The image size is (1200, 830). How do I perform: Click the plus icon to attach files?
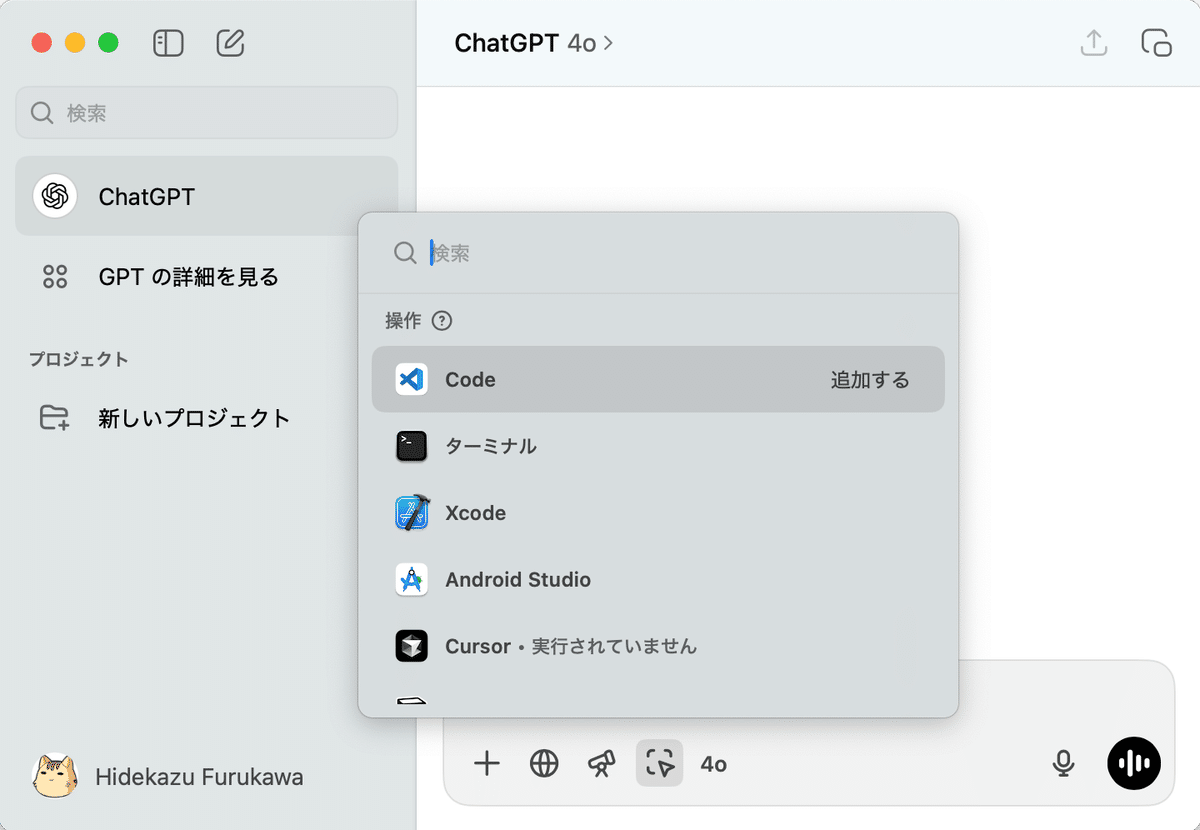point(486,763)
